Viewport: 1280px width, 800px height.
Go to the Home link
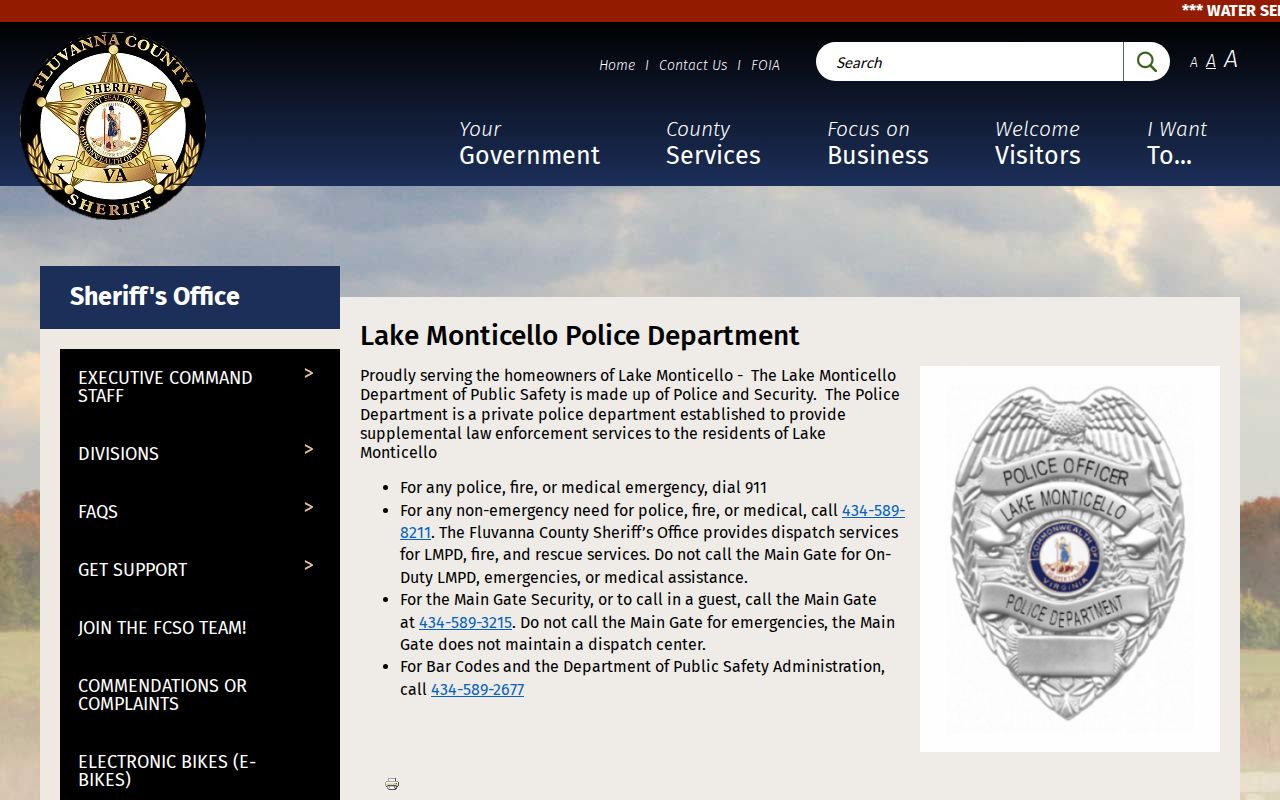(617, 65)
